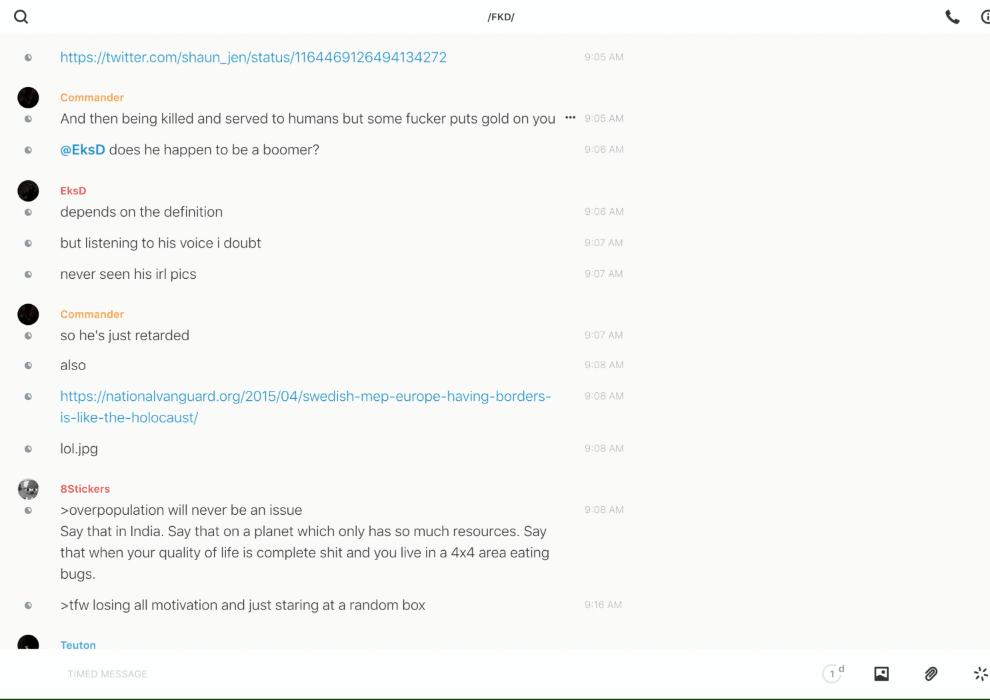
Task: Click the EksD sender name
Action: [x=73, y=191]
